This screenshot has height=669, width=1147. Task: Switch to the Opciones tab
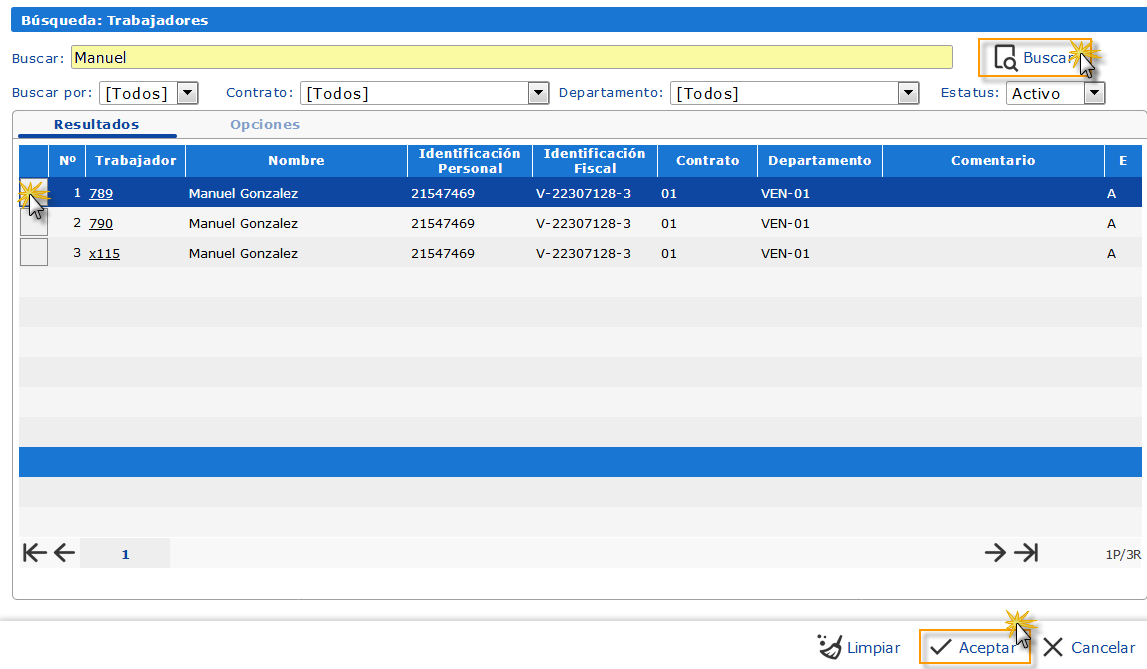(x=265, y=125)
